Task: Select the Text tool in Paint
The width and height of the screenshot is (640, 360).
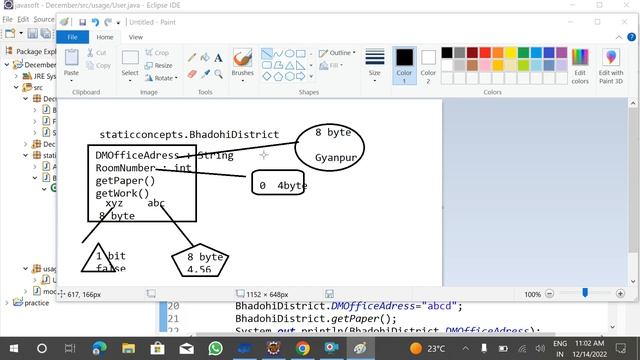Action: 218,58
